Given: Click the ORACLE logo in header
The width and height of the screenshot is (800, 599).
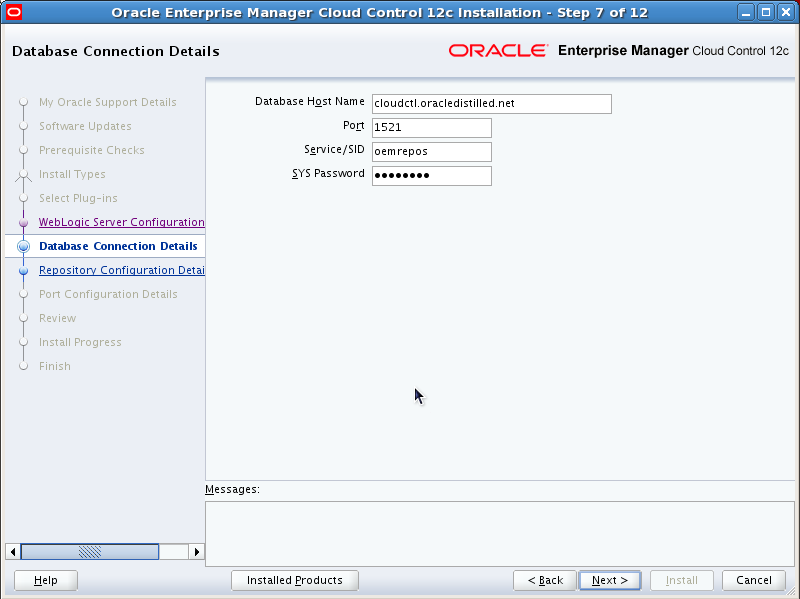Looking at the screenshot, I should click(x=498, y=51).
